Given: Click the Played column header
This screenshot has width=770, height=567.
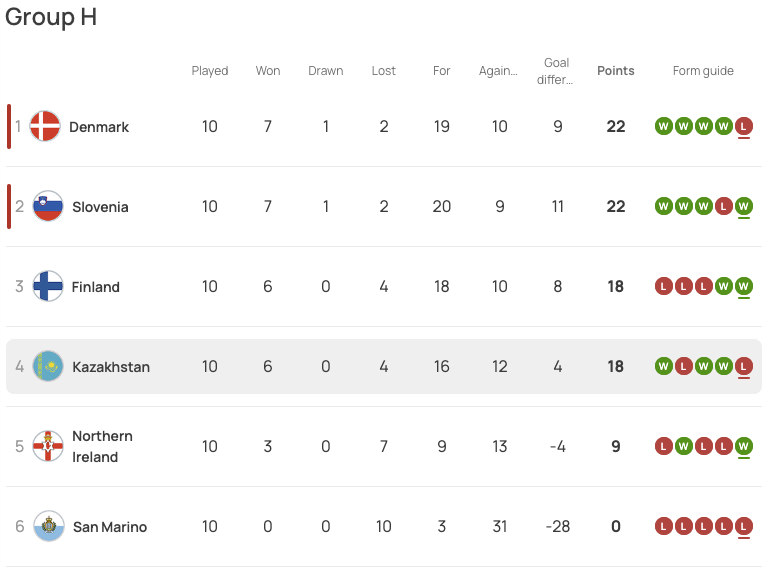Looking at the screenshot, I should 210,71.
